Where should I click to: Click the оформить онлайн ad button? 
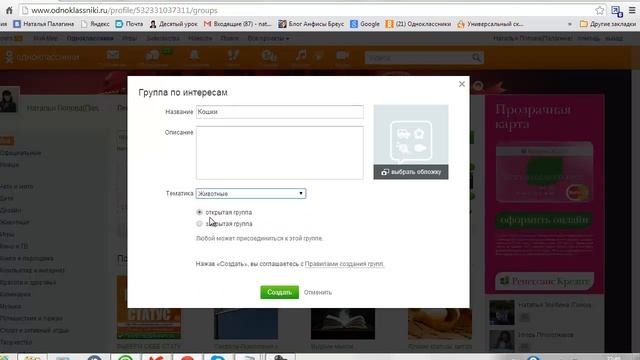click(x=544, y=220)
